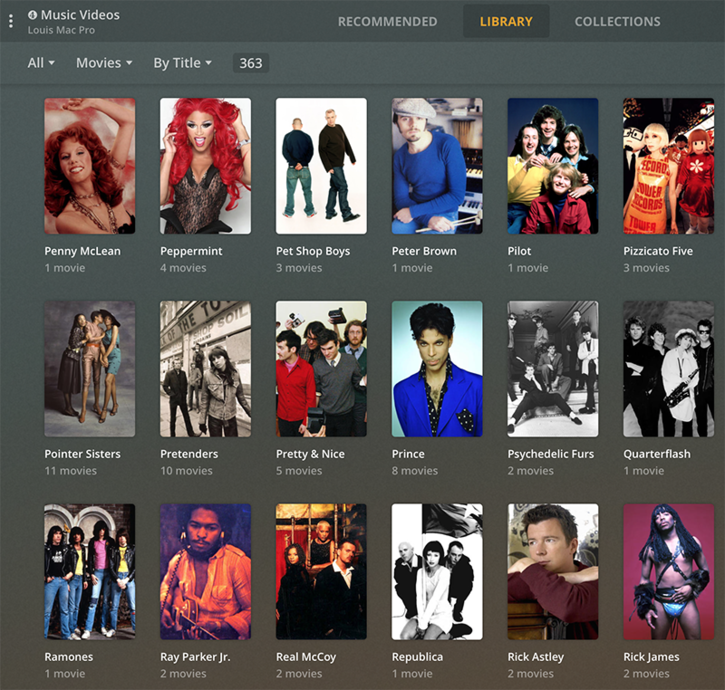Click the Ramones title link
725x690 pixels.
pyautogui.click(x=68, y=657)
